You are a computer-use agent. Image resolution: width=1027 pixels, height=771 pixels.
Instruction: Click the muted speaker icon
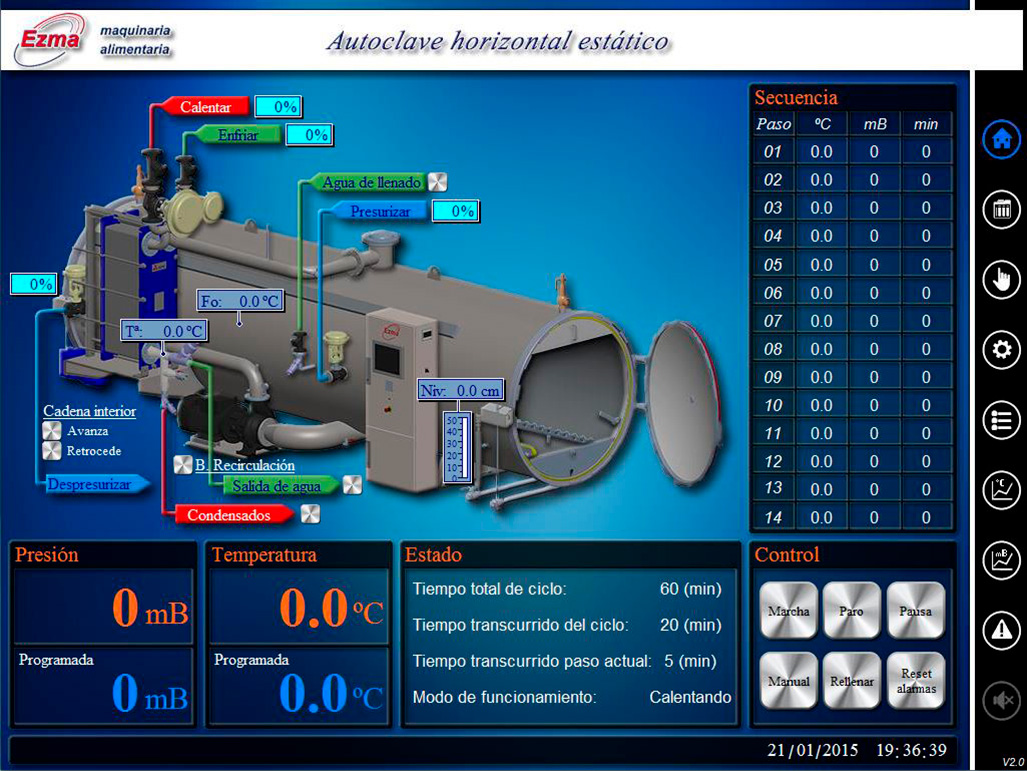click(x=1001, y=701)
